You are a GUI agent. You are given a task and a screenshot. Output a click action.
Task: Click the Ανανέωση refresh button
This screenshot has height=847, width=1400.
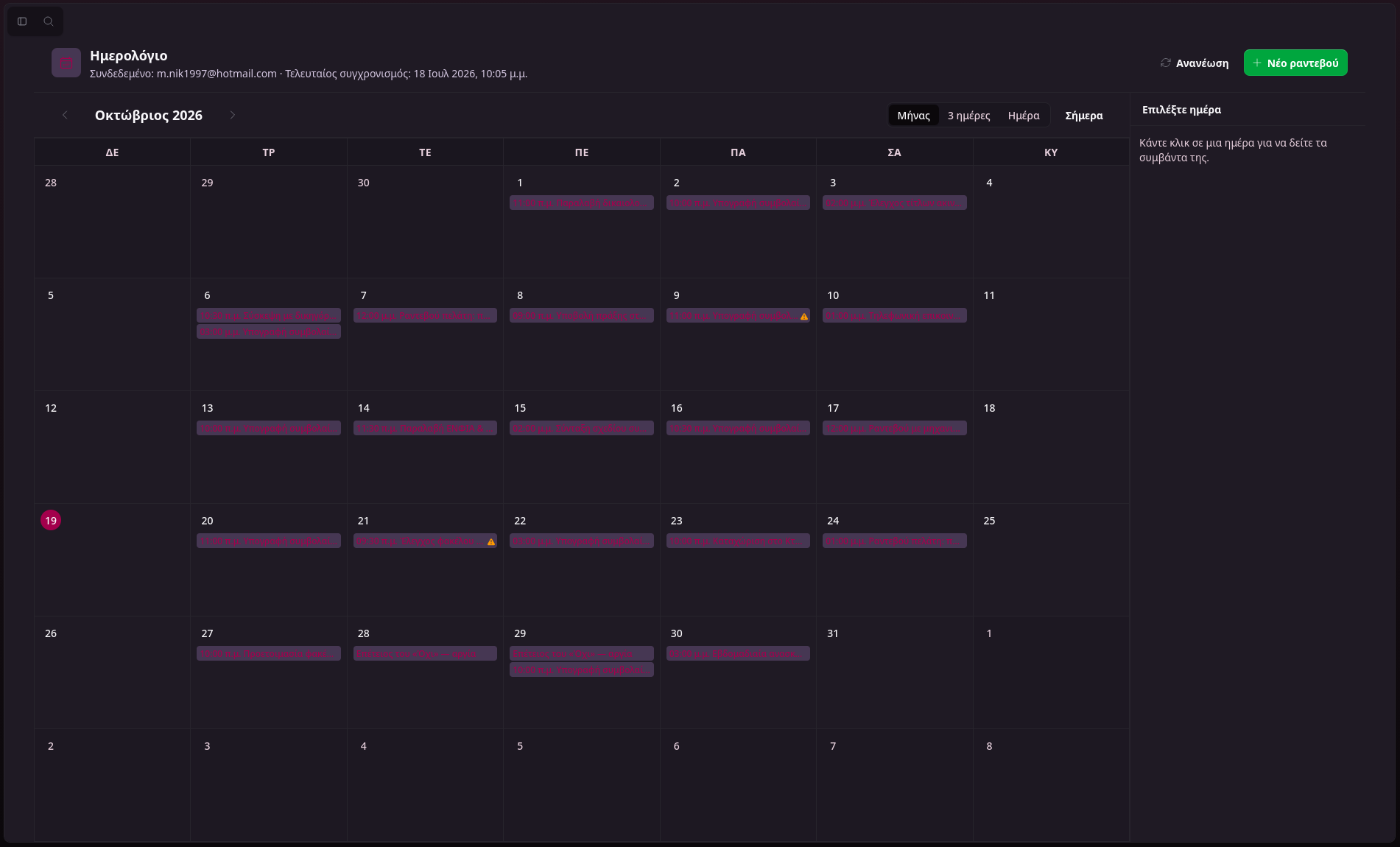pos(1195,63)
